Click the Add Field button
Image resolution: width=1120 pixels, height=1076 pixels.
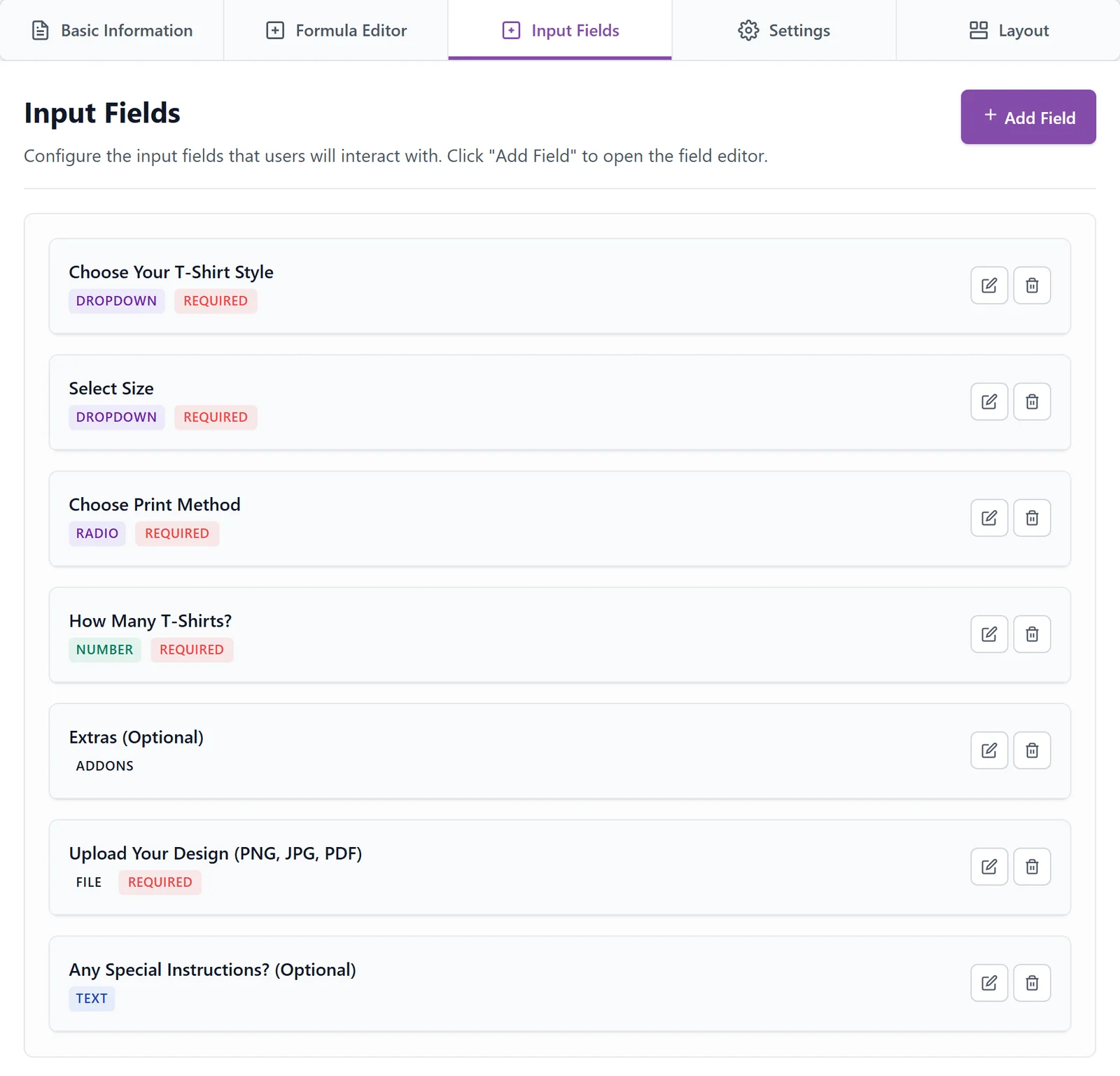(x=1028, y=117)
